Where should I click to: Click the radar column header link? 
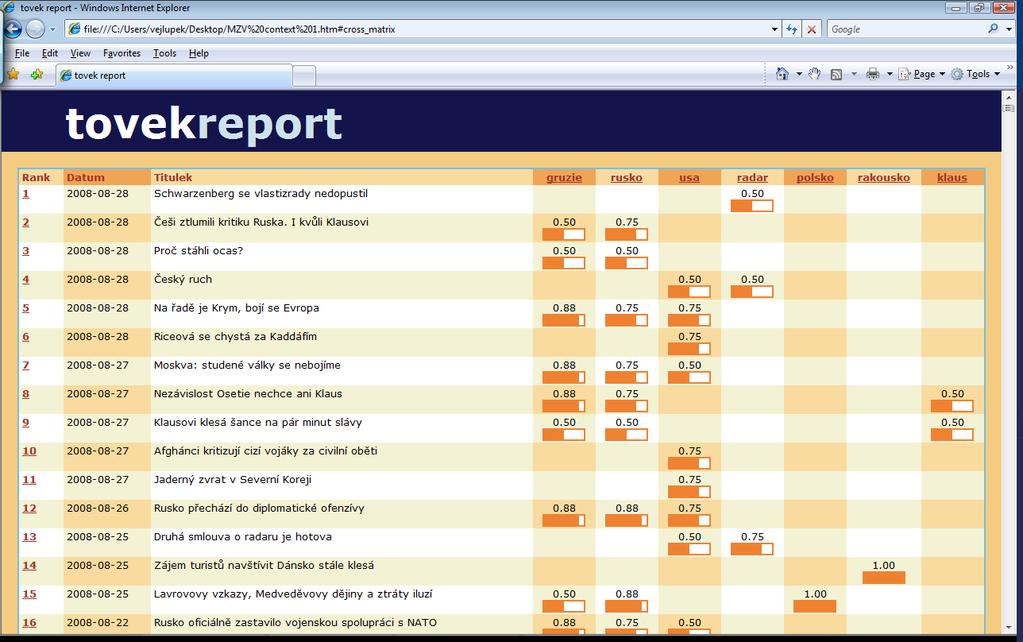point(752,177)
